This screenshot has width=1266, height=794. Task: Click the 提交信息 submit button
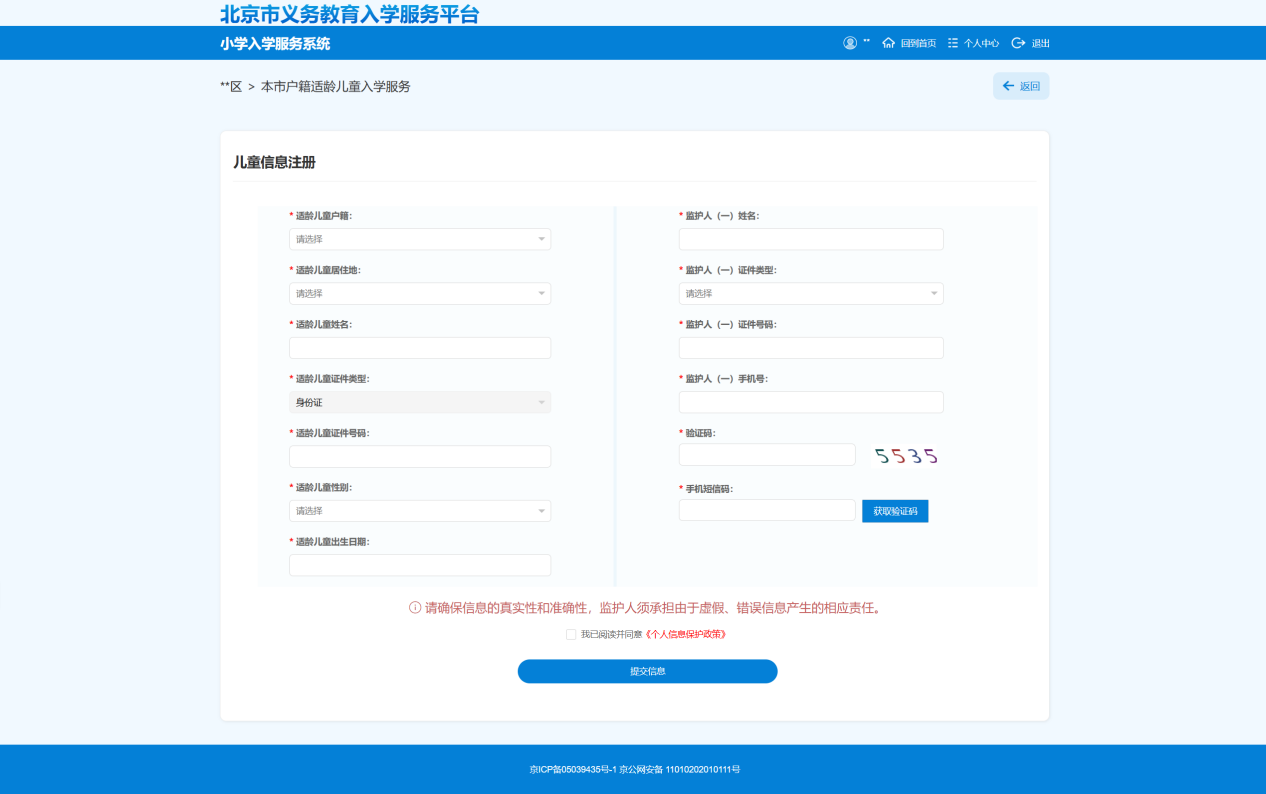[x=647, y=671]
